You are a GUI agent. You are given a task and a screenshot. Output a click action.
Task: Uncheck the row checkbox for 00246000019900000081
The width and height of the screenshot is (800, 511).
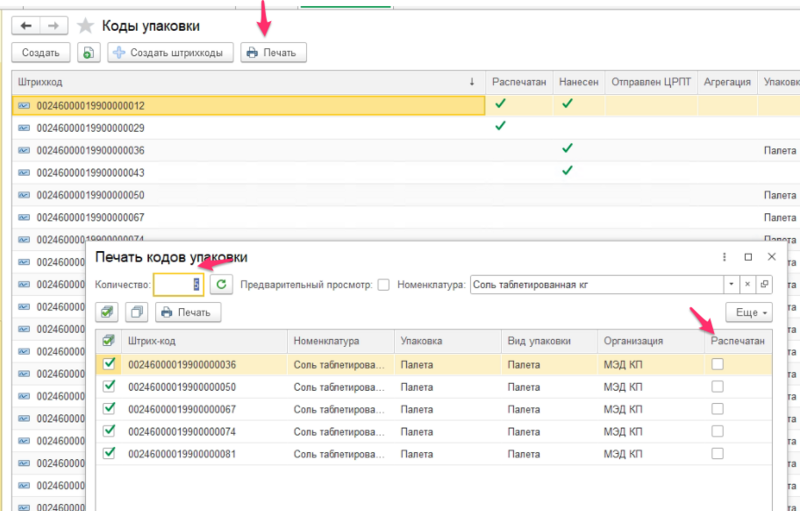pyautogui.click(x=109, y=453)
